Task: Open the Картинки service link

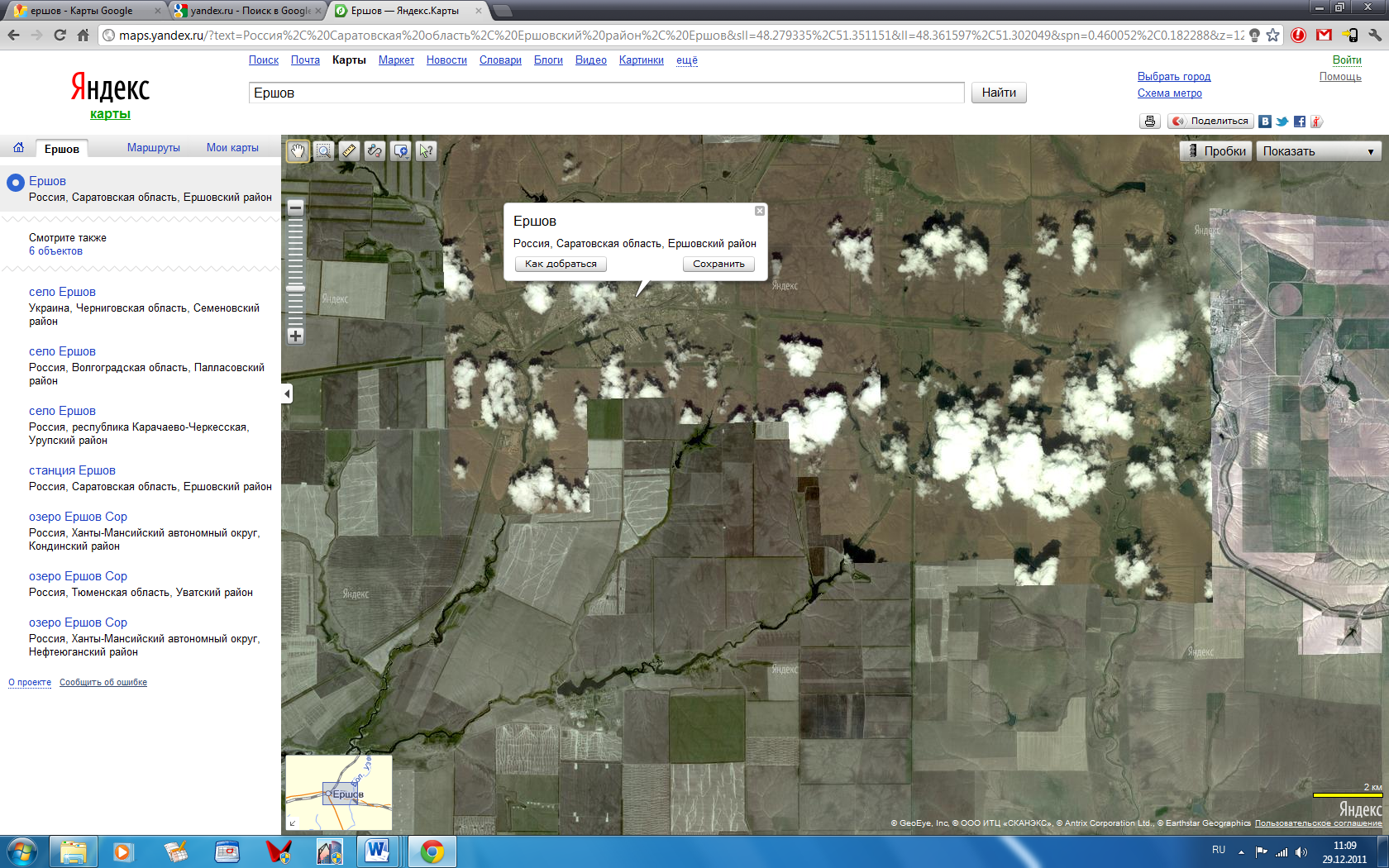Action: coord(642,60)
